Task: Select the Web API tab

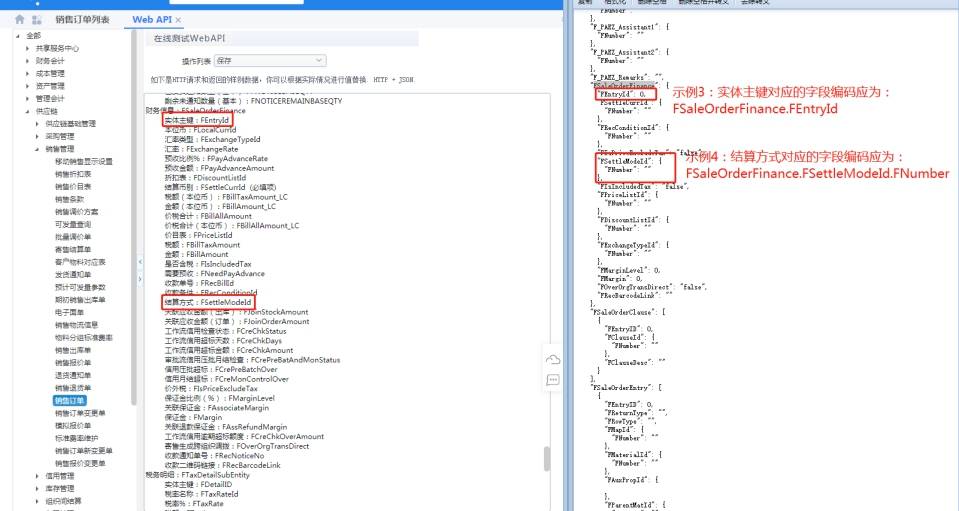Action: click(x=152, y=20)
